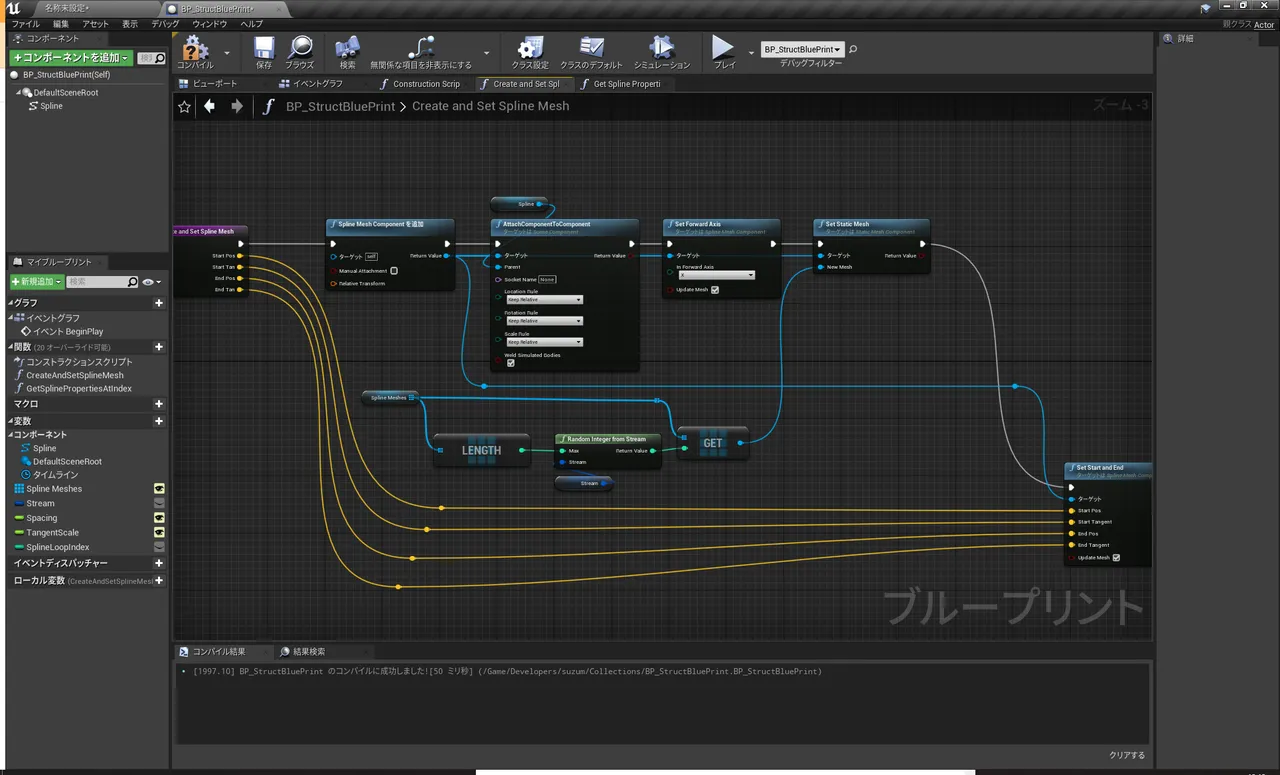Screen dimensions: 1280x775
Task: Open the Rotation Rule dropdown
Action: coord(544,321)
